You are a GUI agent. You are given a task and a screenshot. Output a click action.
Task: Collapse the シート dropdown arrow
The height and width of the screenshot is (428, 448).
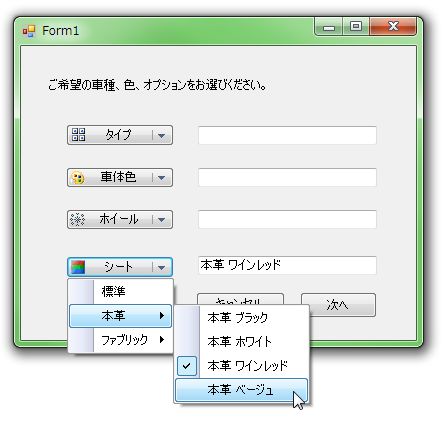162,267
